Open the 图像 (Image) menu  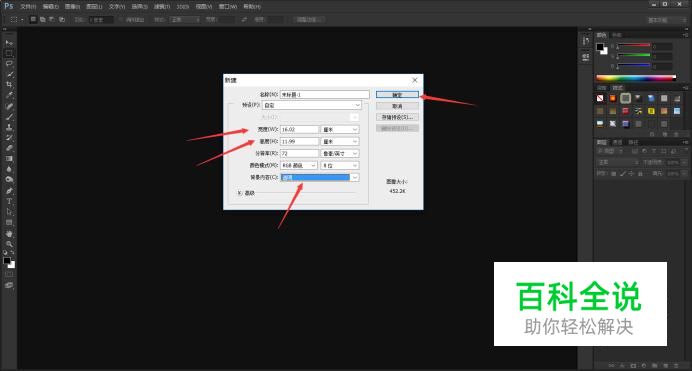pos(72,7)
